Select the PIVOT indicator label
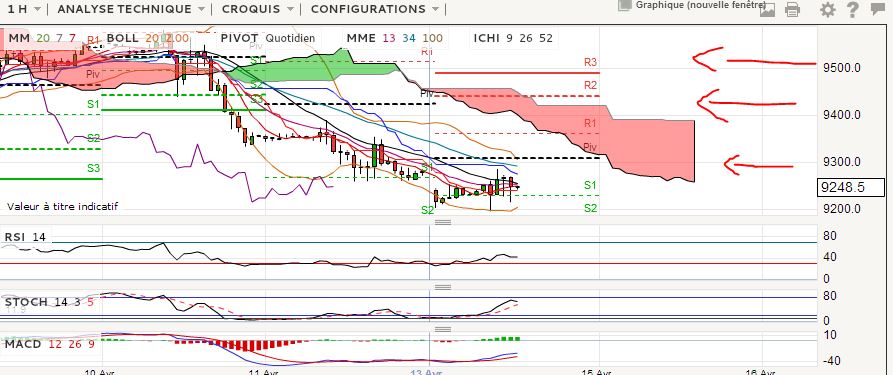 [239, 38]
